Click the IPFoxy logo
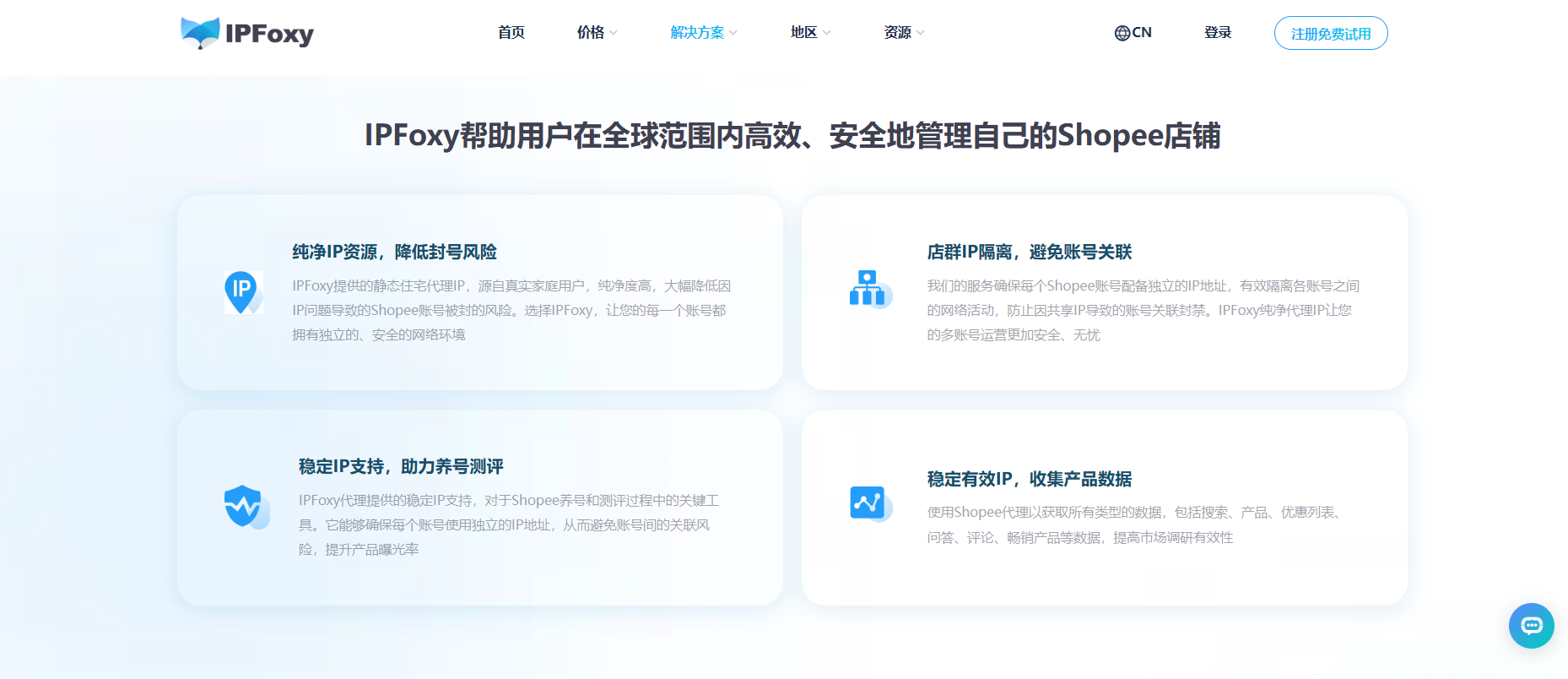 click(x=247, y=33)
